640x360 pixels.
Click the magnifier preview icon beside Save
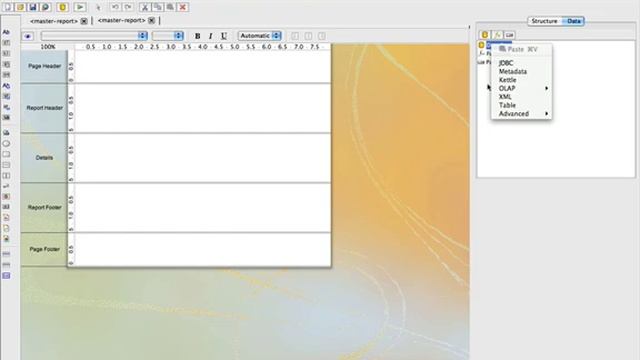[x=46, y=7]
